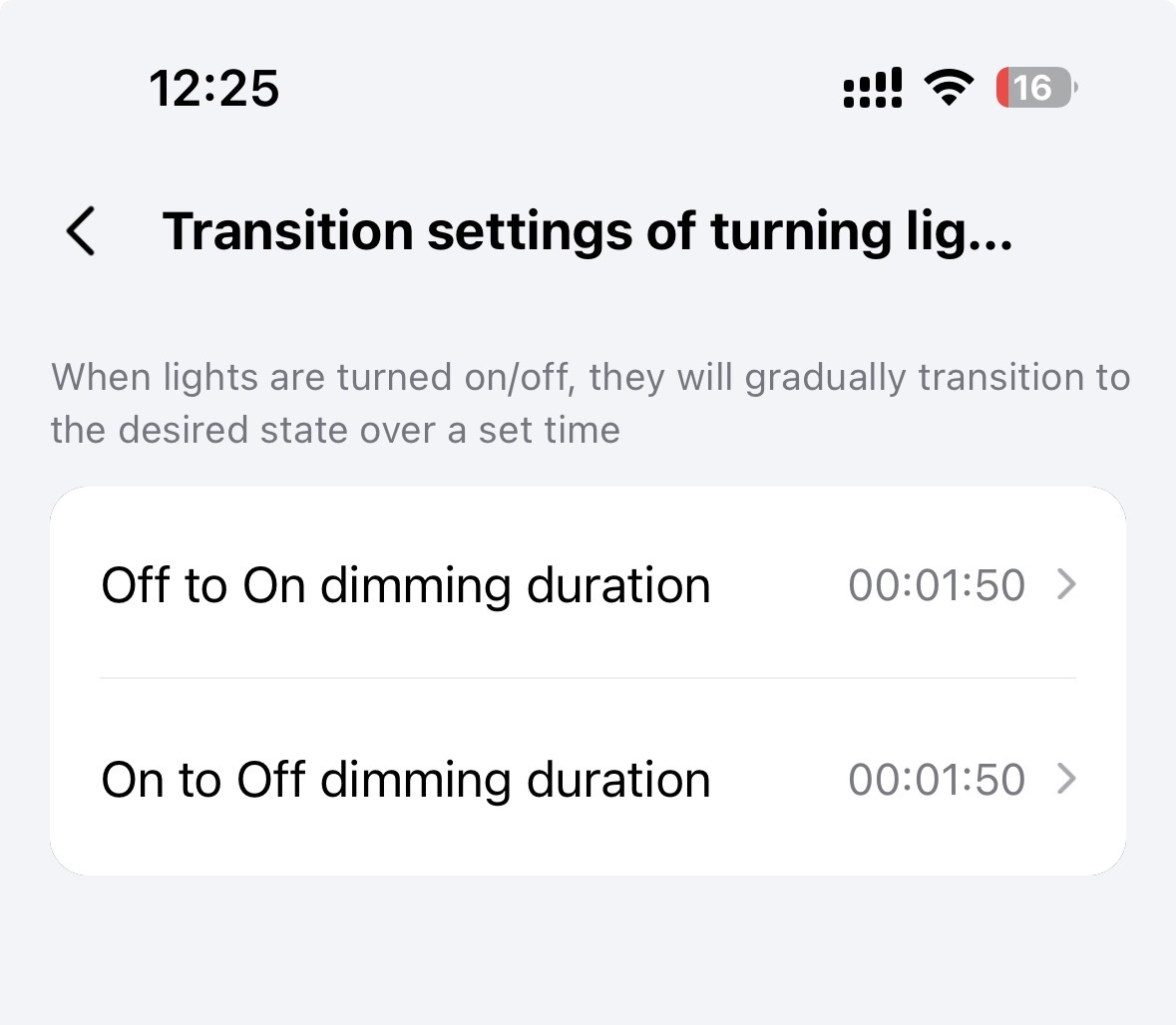Screen dimensions: 1176x1025
Task: Click the red low-charge segment of battery
Action: click(1004, 89)
